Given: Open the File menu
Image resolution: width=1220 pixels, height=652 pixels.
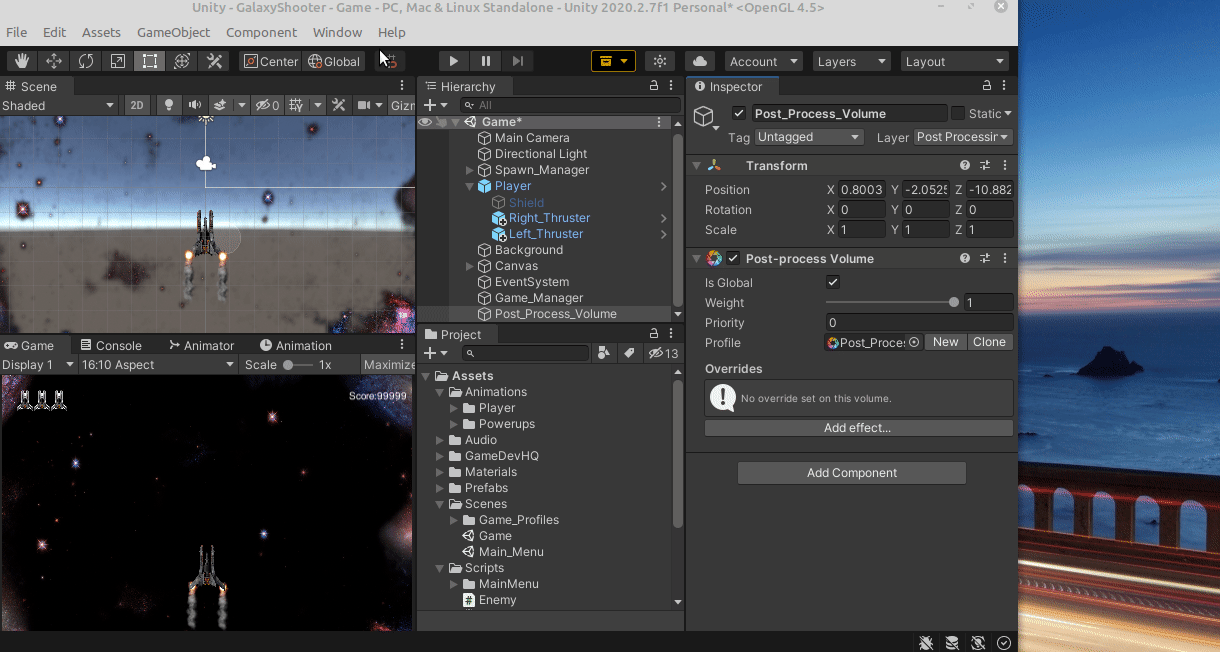Looking at the screenshot, I should [x=17, y=32].
